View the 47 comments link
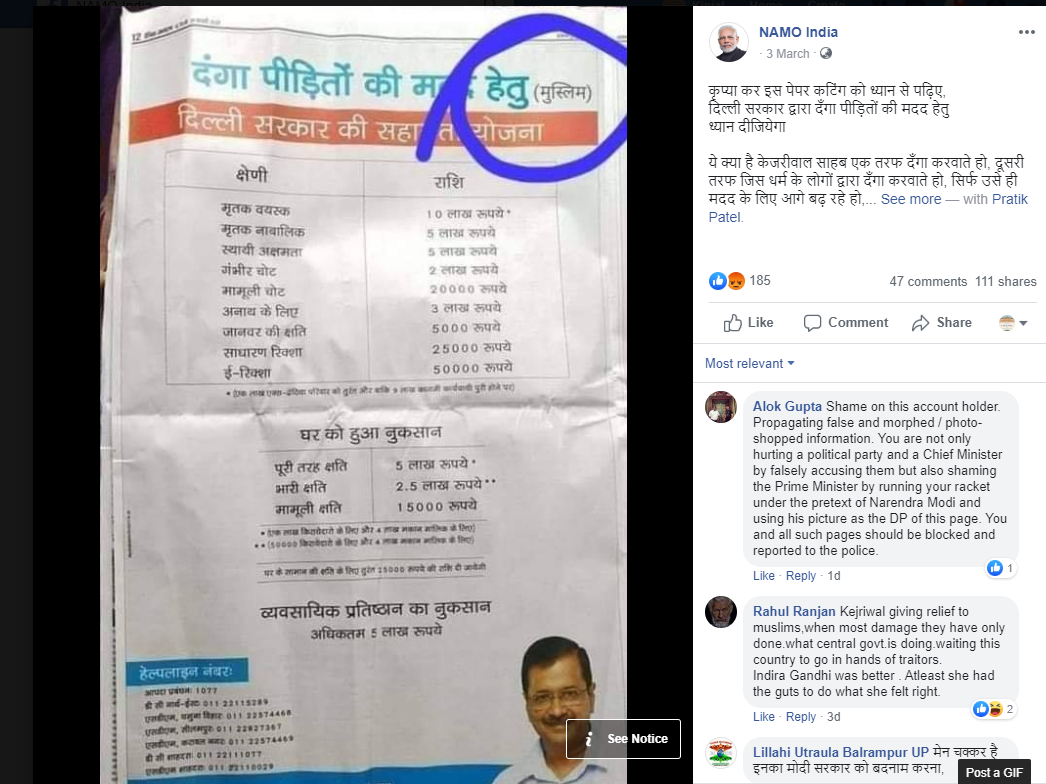 click(928, 282)
